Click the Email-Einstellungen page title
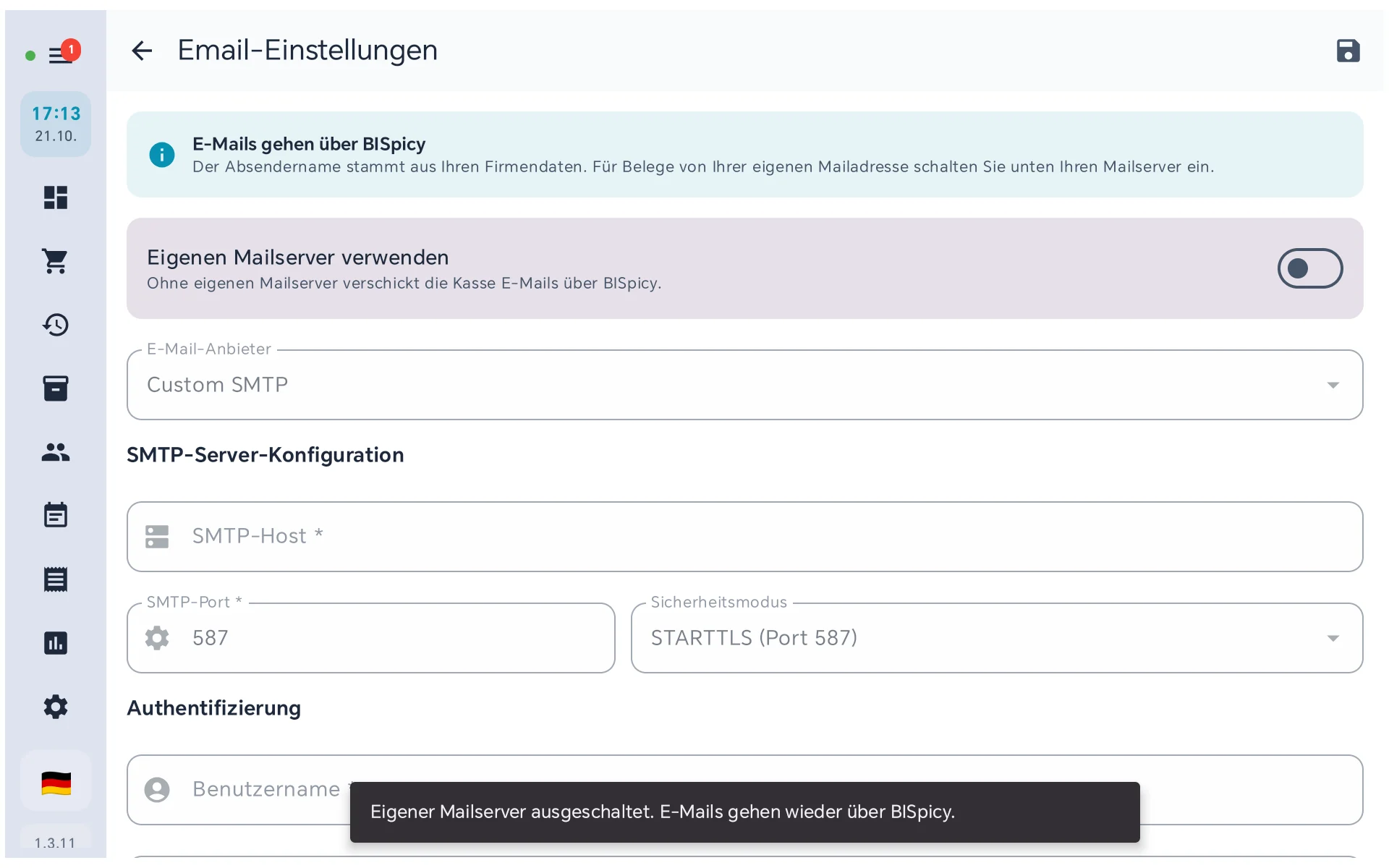Screen dimensions: 1389x868 pyautogui.click(x=307, y=51)
